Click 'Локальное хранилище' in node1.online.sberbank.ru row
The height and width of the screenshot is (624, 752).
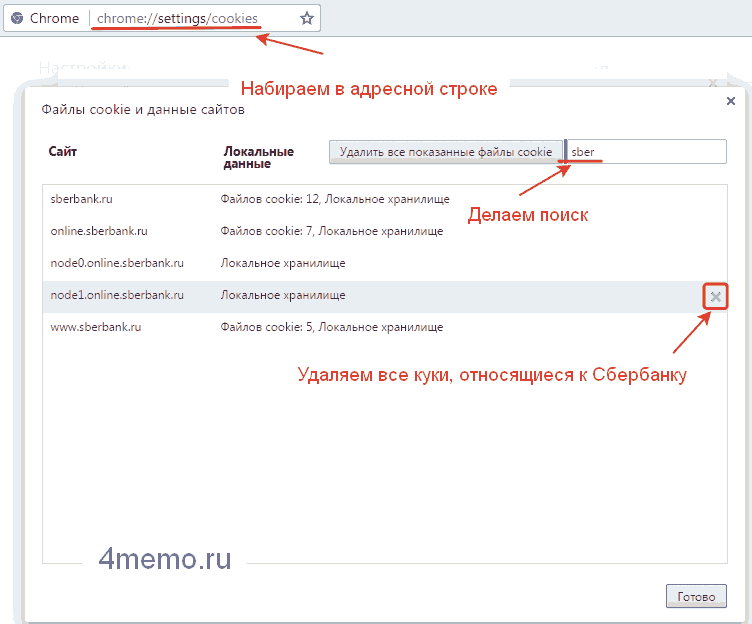pos(282,295)
